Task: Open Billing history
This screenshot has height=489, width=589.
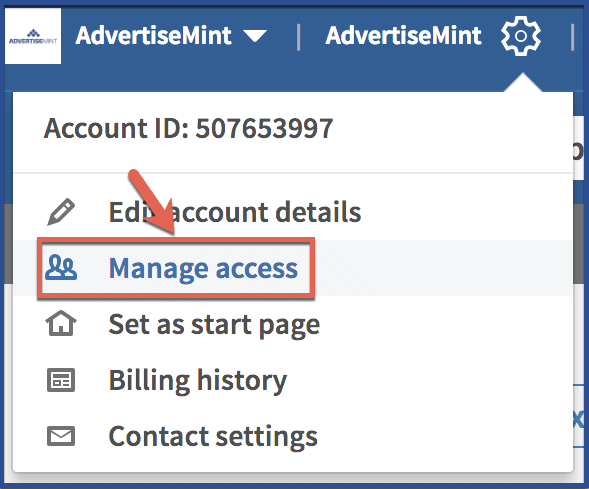Action: (x=198, y=380)
